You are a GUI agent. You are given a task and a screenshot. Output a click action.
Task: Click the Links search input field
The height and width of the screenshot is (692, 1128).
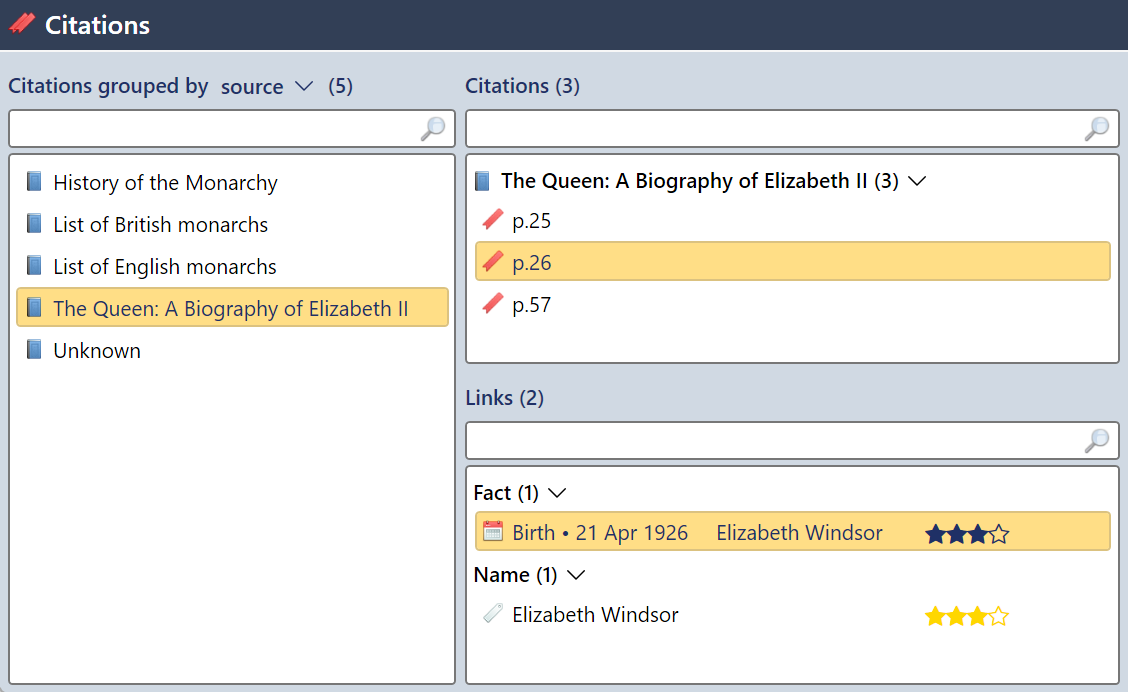775,440
